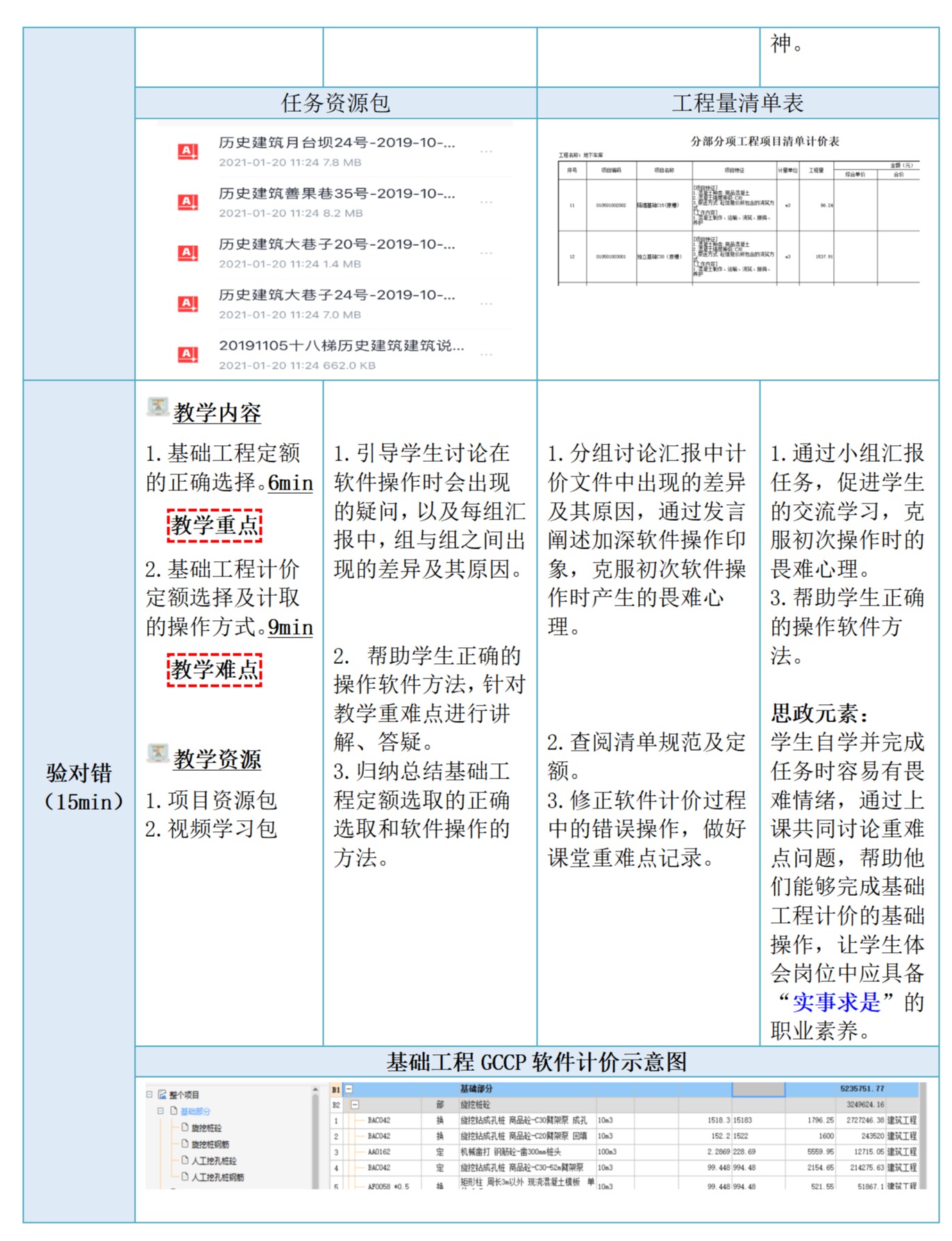Click the 任务资源包 header
Image resolution: width=952 pixels, height=1241 pixels.
[335, 103]
